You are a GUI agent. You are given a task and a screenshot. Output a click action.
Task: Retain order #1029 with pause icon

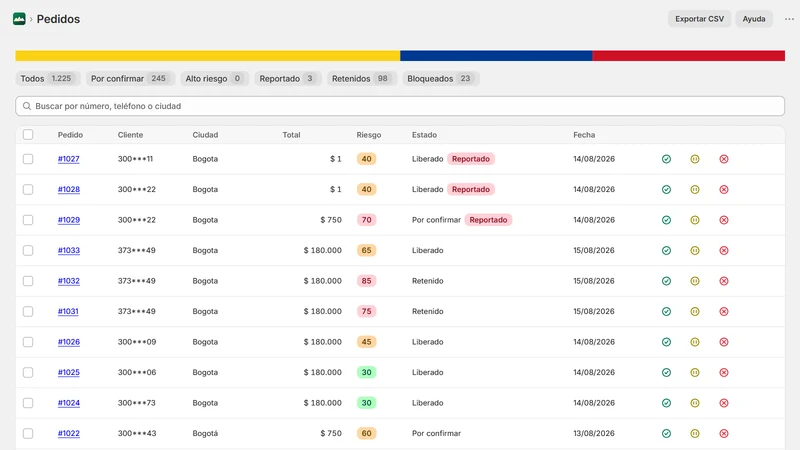[x=695, y=220]
